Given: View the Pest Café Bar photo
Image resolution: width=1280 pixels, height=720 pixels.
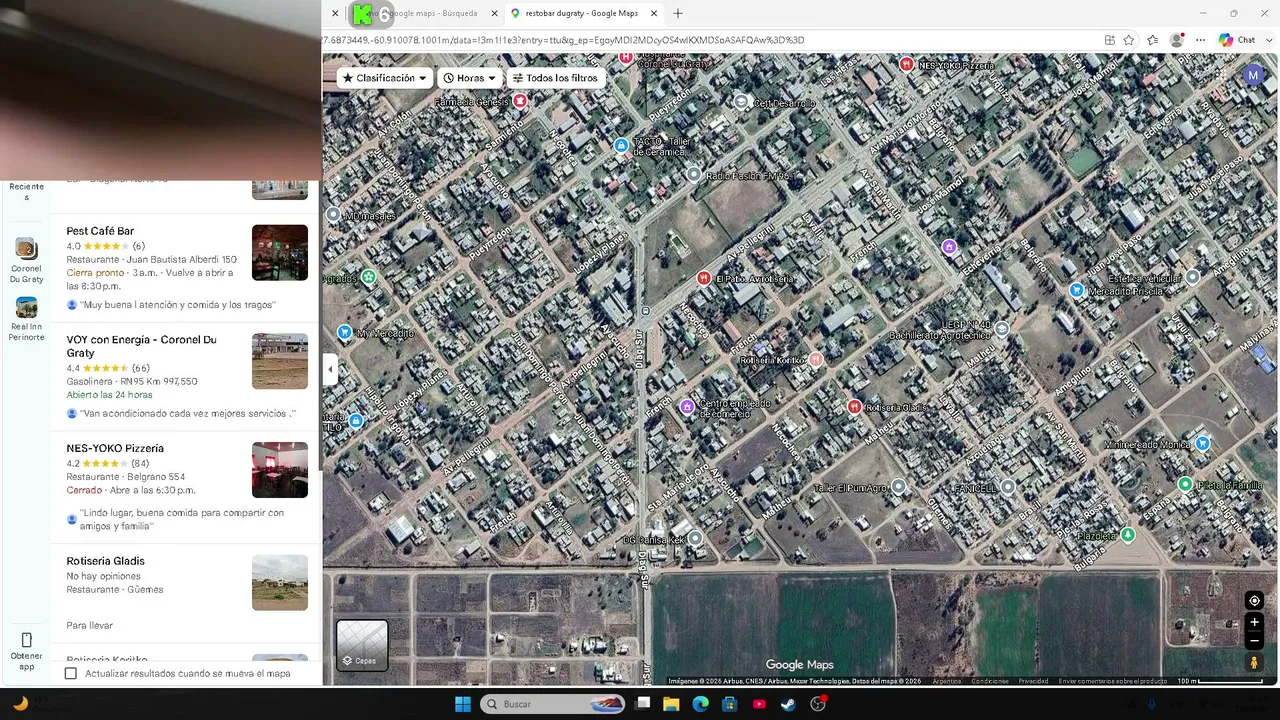Looking at the screenshot, I should 280,253.
